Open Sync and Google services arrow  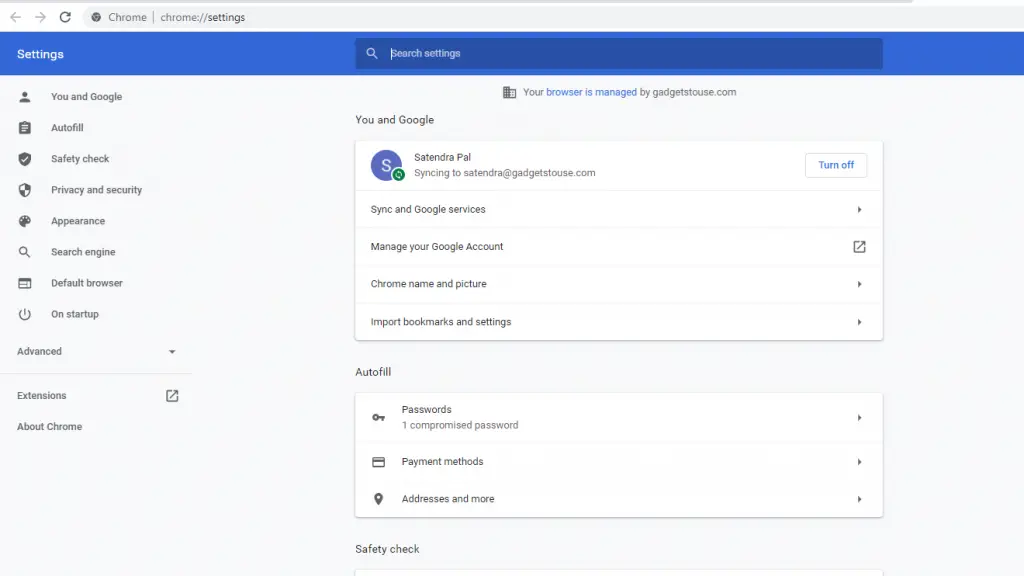coord(859,210)
